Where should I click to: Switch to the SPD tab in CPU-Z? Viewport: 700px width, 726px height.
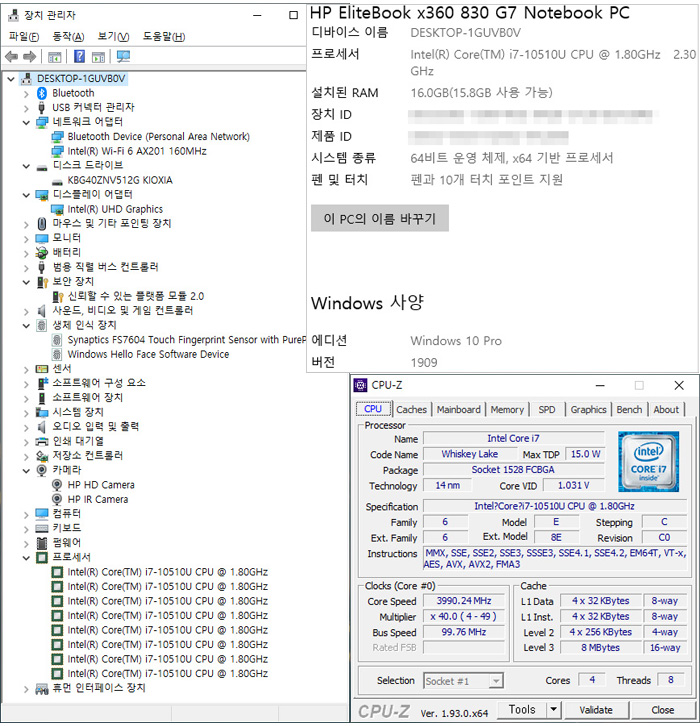(547, 410)
